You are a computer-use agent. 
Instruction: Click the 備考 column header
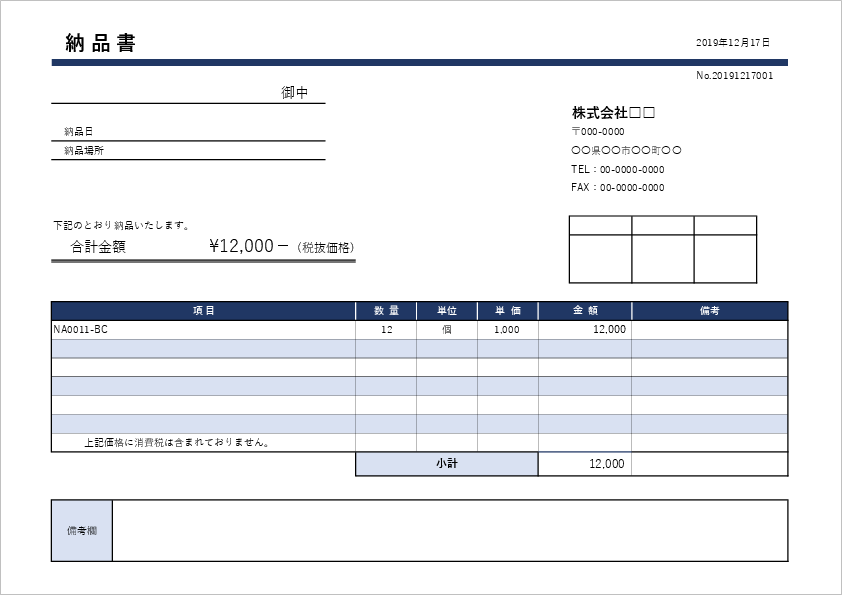coord(709,311)
